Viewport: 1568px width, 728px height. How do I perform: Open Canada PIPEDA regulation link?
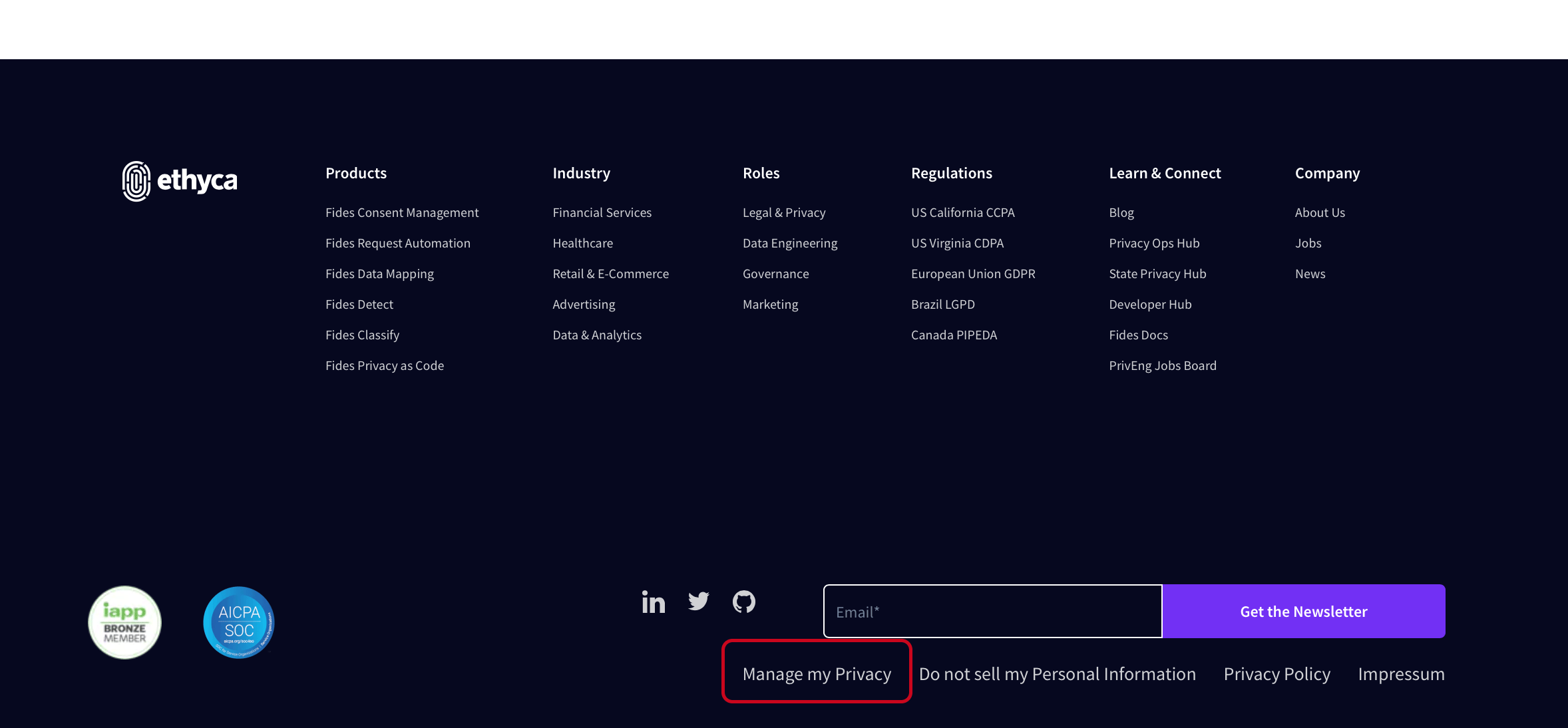pos(954,335)
